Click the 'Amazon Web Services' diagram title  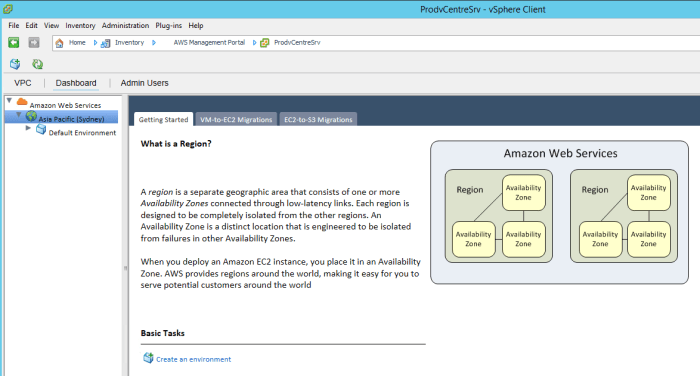coord(560,153)
